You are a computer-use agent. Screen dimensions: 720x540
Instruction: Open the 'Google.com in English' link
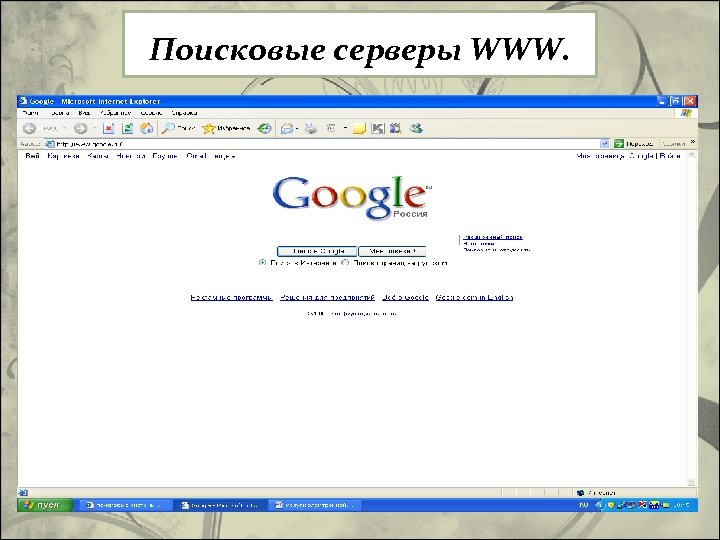coord(474,298)
